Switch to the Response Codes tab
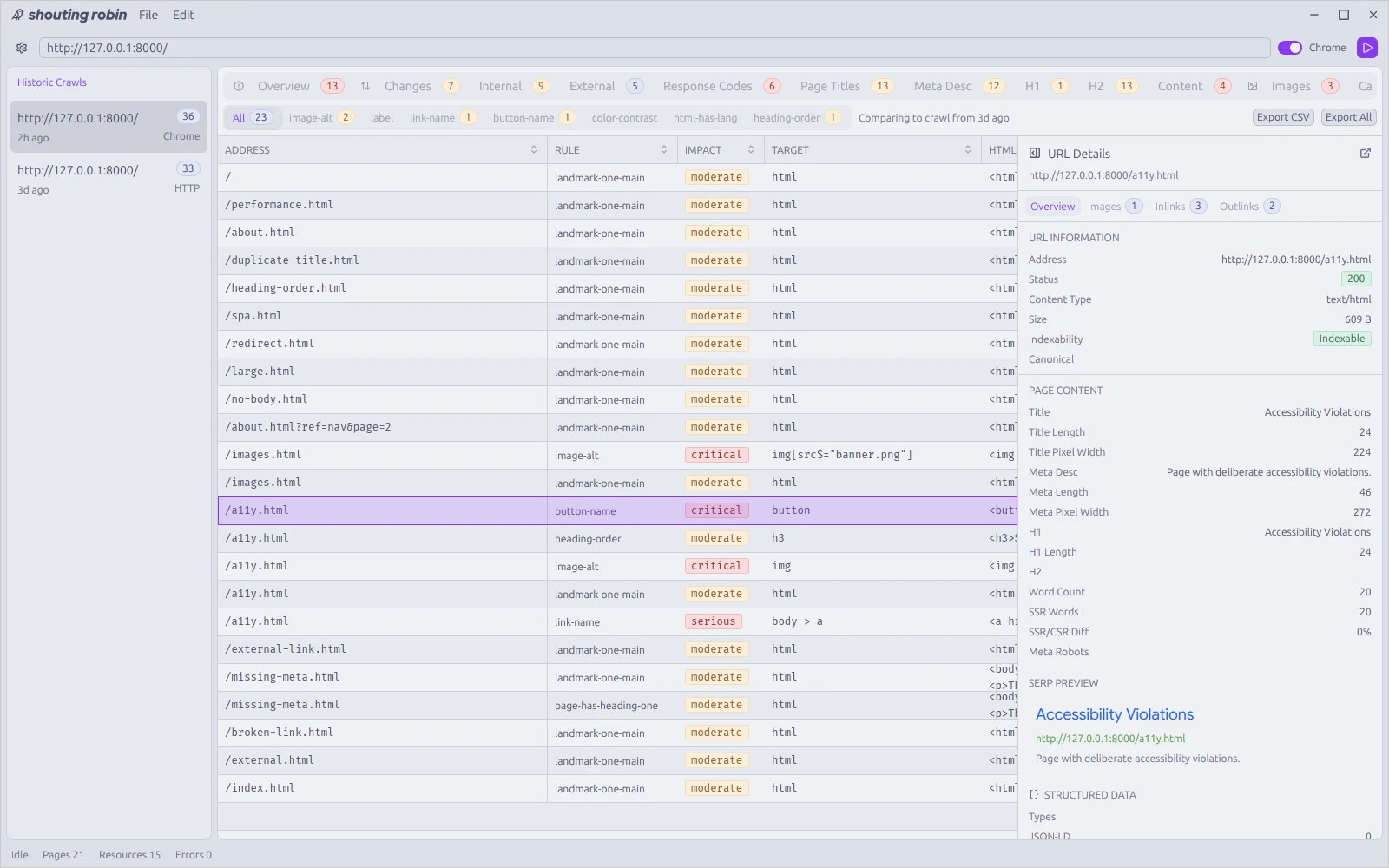The height and width of the screenshot is (868, 1389). coord(721,86)
